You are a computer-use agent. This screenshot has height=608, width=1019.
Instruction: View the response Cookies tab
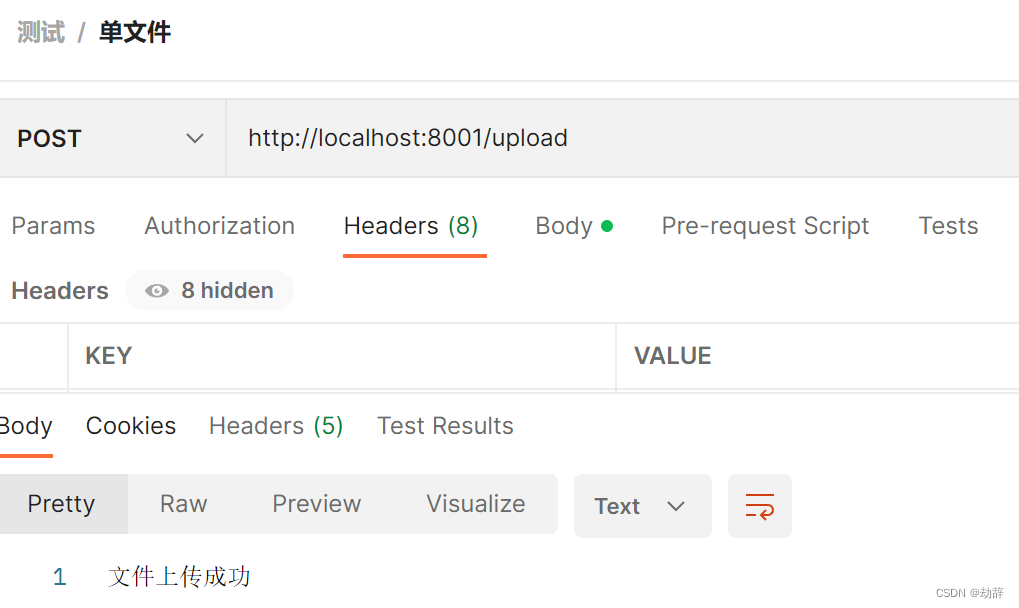(131, 426)
